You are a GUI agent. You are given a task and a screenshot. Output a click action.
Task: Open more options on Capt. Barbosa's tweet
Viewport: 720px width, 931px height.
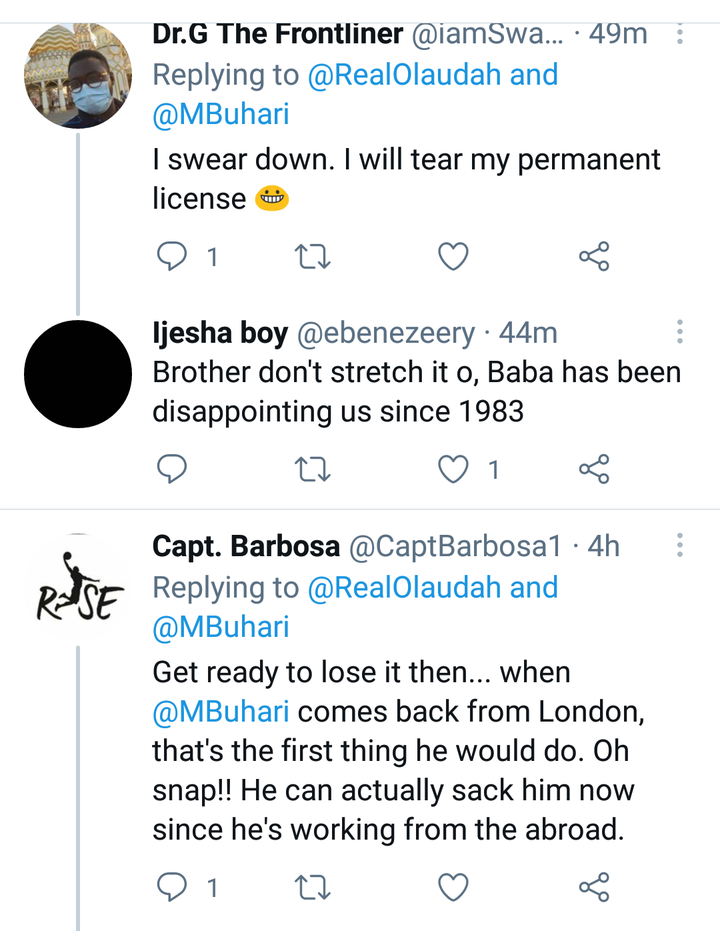click(680, 544)
